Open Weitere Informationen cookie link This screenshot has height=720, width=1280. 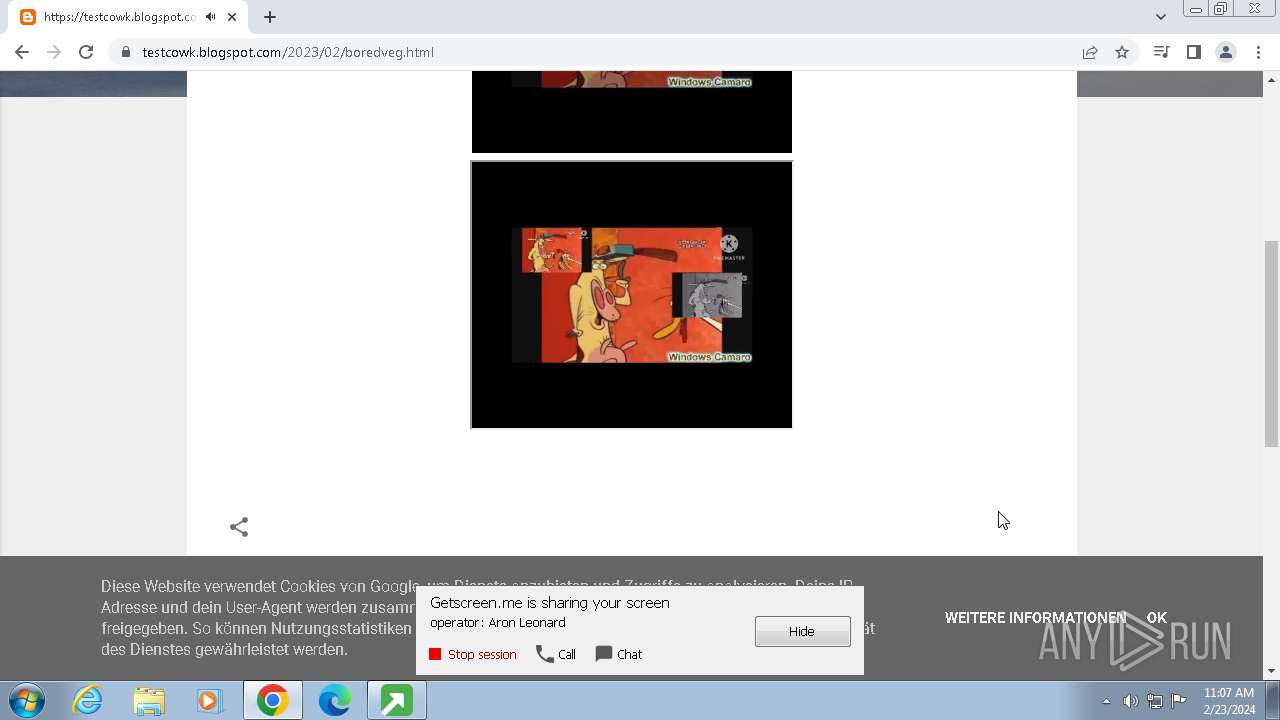click(x=1035, y=618)
